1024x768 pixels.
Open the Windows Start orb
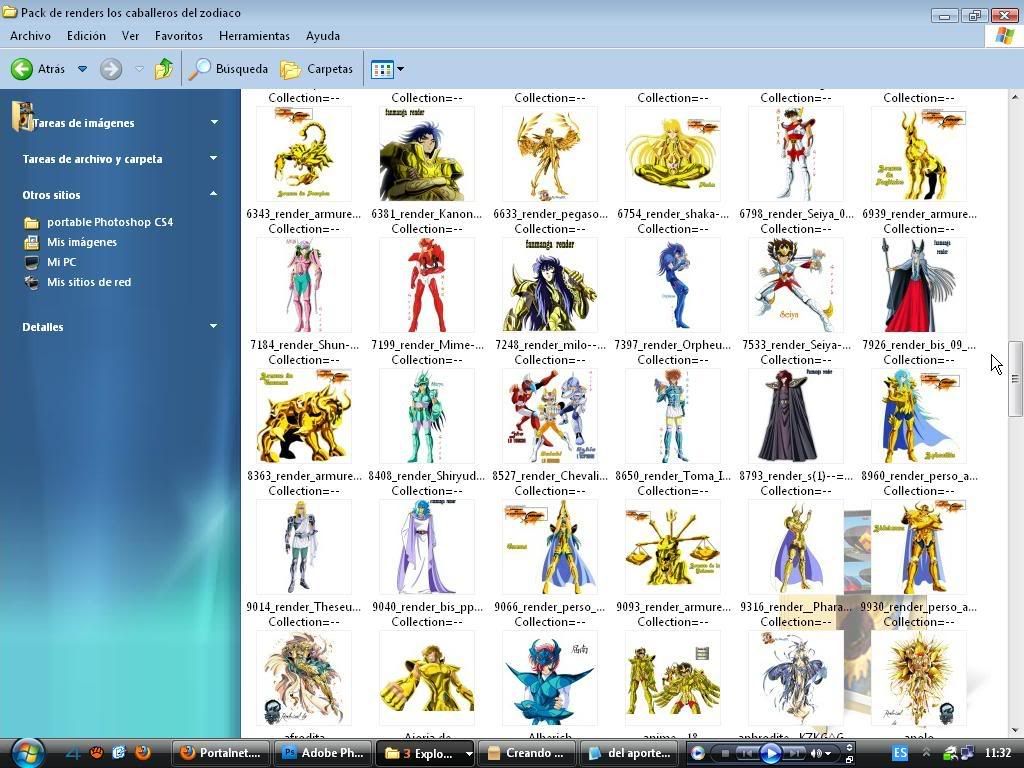[x=27, y=753]
